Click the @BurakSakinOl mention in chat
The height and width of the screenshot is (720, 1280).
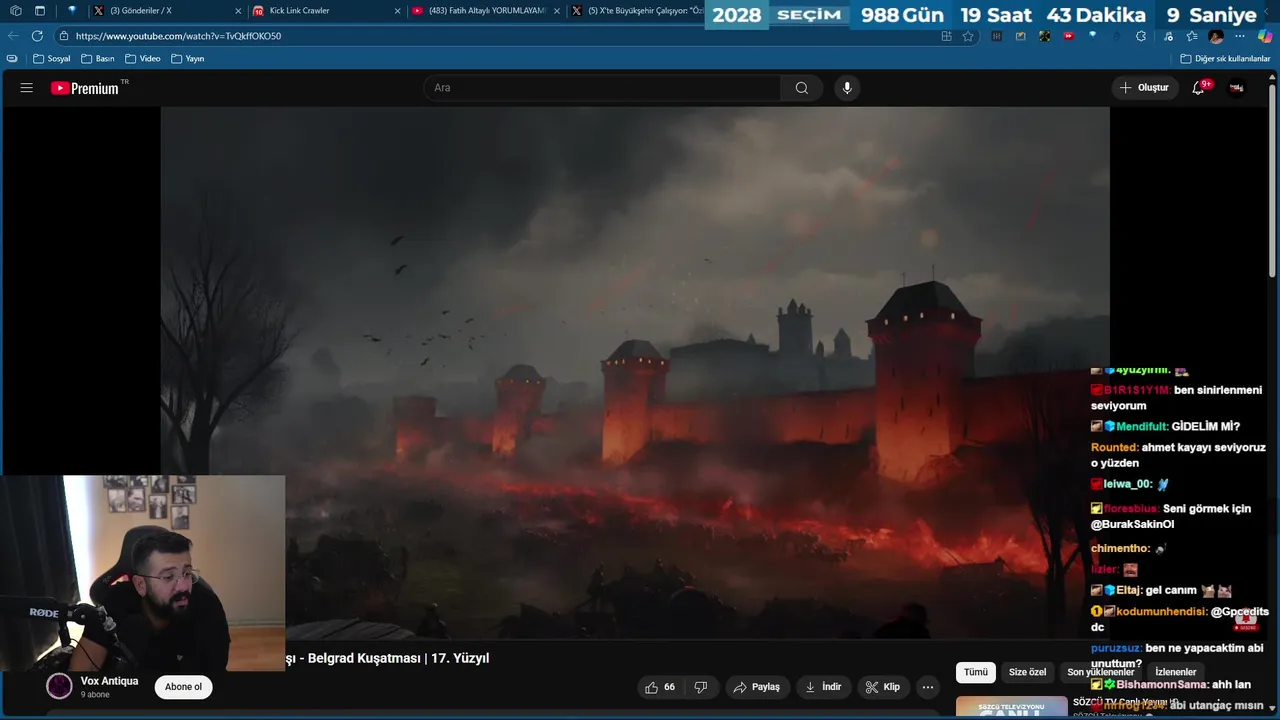pyautogui.click(x=1133, y=524)
